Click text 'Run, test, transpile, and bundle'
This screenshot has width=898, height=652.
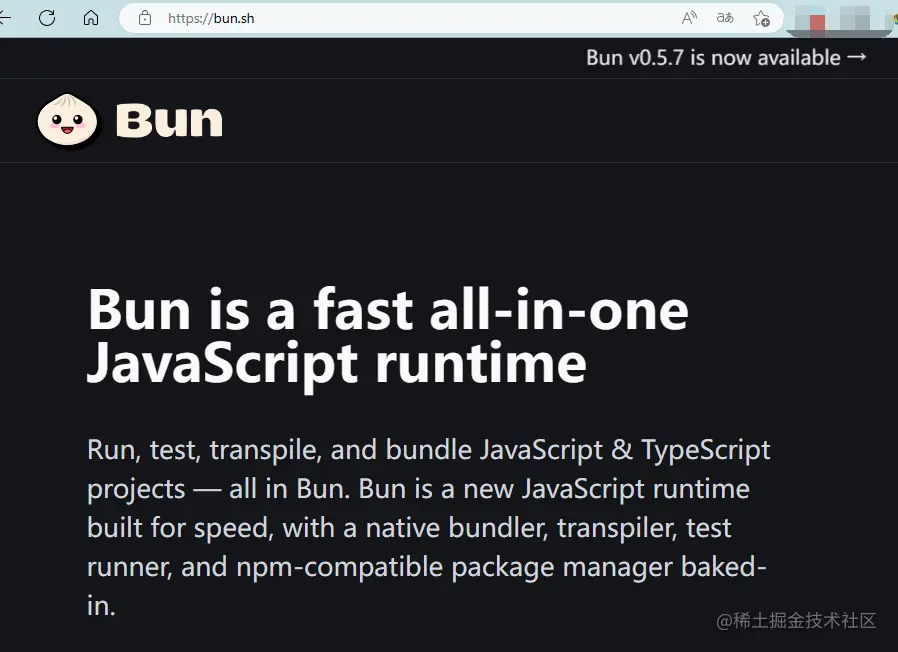[280, 450]
